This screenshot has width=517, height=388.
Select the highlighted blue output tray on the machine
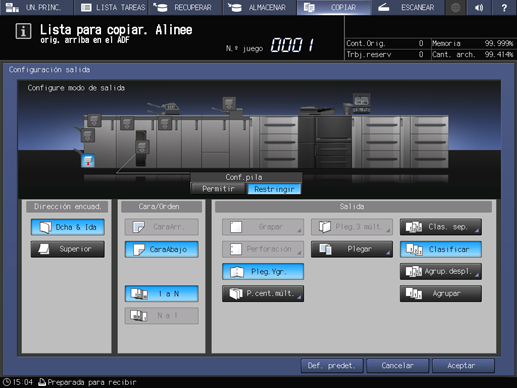click(x=88, y=161)
